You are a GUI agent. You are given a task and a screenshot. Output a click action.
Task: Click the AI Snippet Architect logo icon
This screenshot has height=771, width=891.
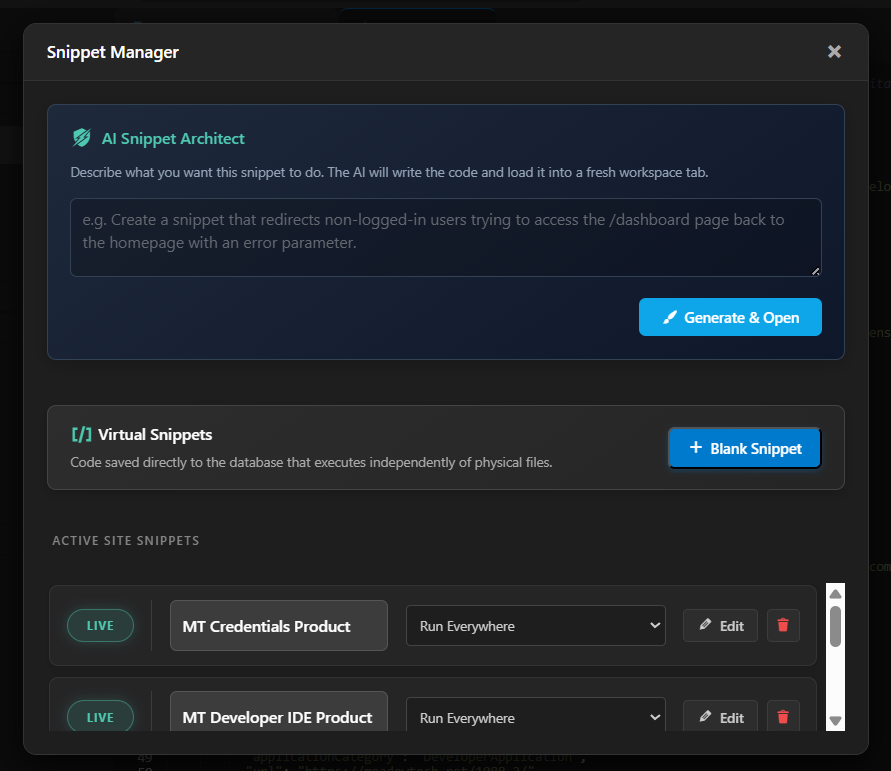[x=82, y=138]
